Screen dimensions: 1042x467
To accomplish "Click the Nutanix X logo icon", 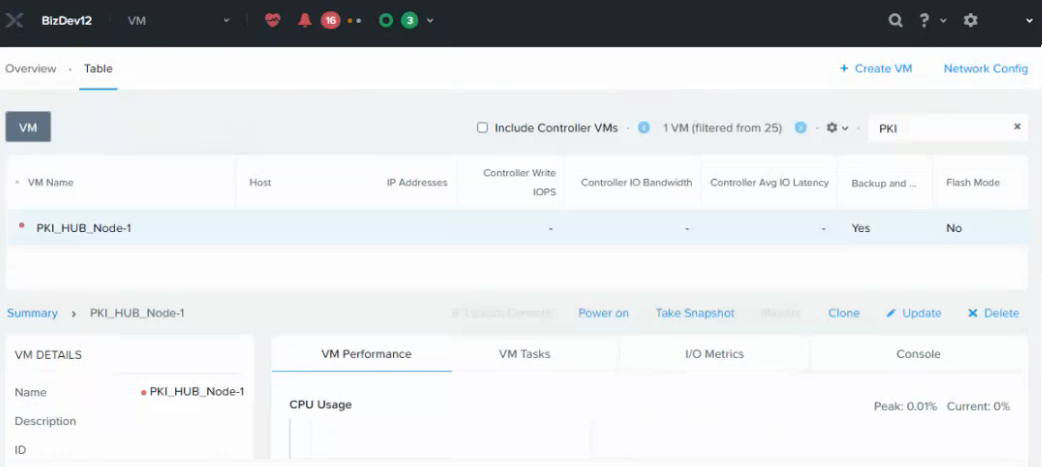I will [14, 20].
